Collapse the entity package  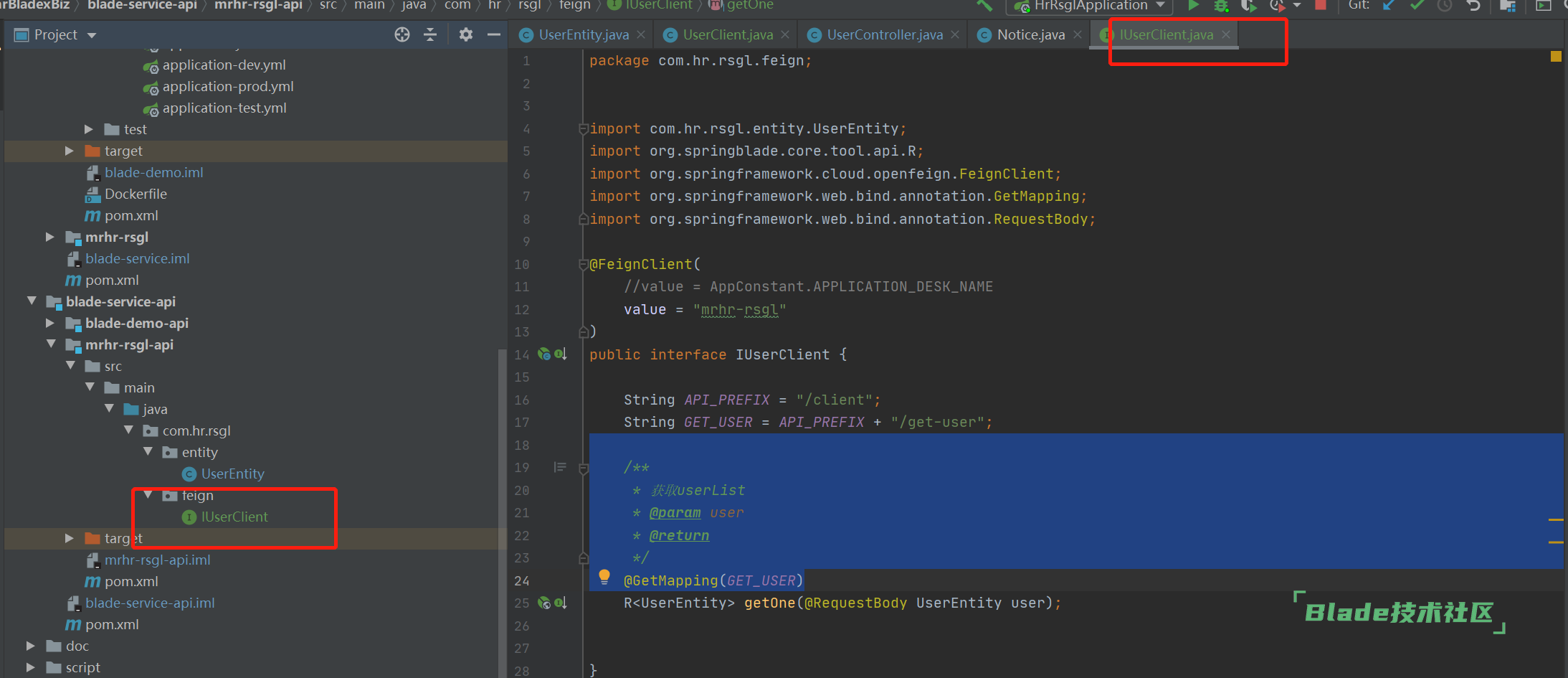point(148,452)
